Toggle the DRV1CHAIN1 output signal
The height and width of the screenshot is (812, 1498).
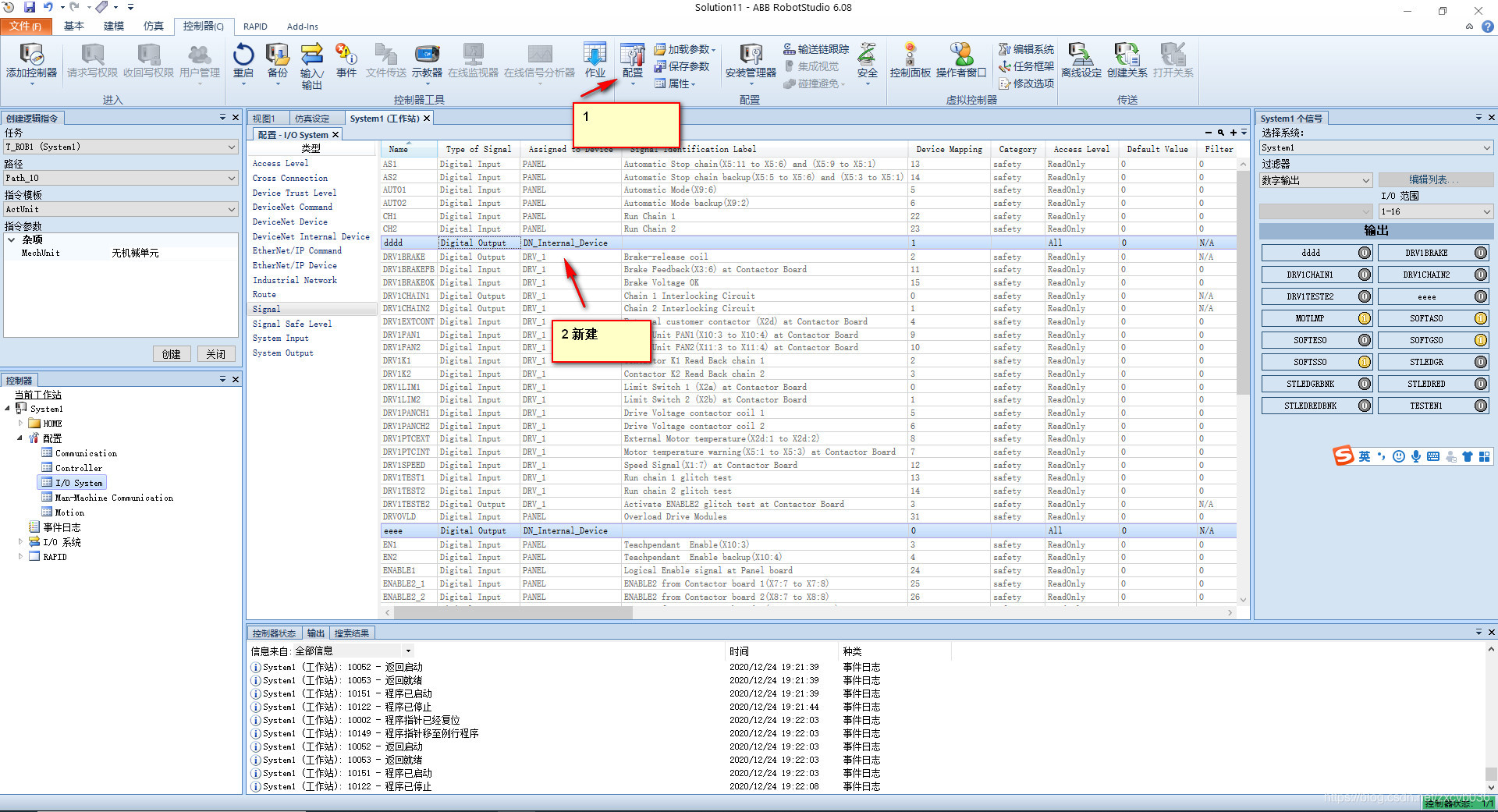point(1316,275)
